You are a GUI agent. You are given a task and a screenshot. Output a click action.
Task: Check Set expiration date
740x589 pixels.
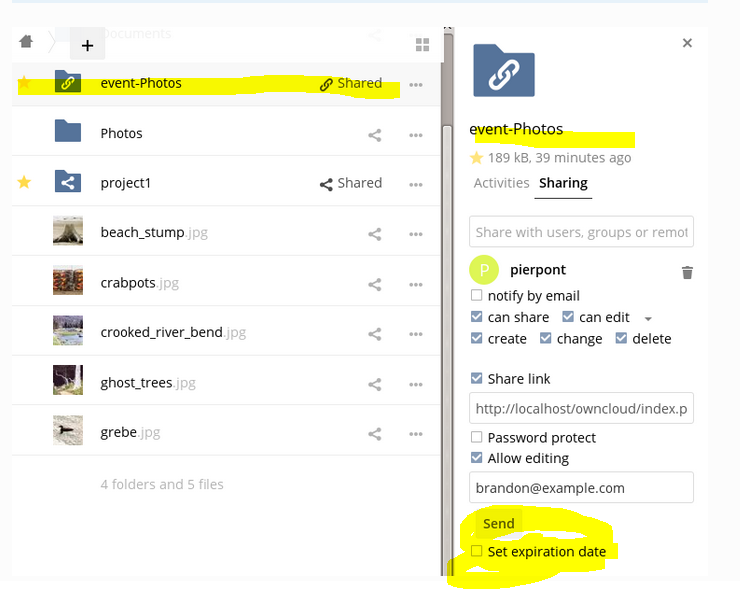click(x=477, y=552)
